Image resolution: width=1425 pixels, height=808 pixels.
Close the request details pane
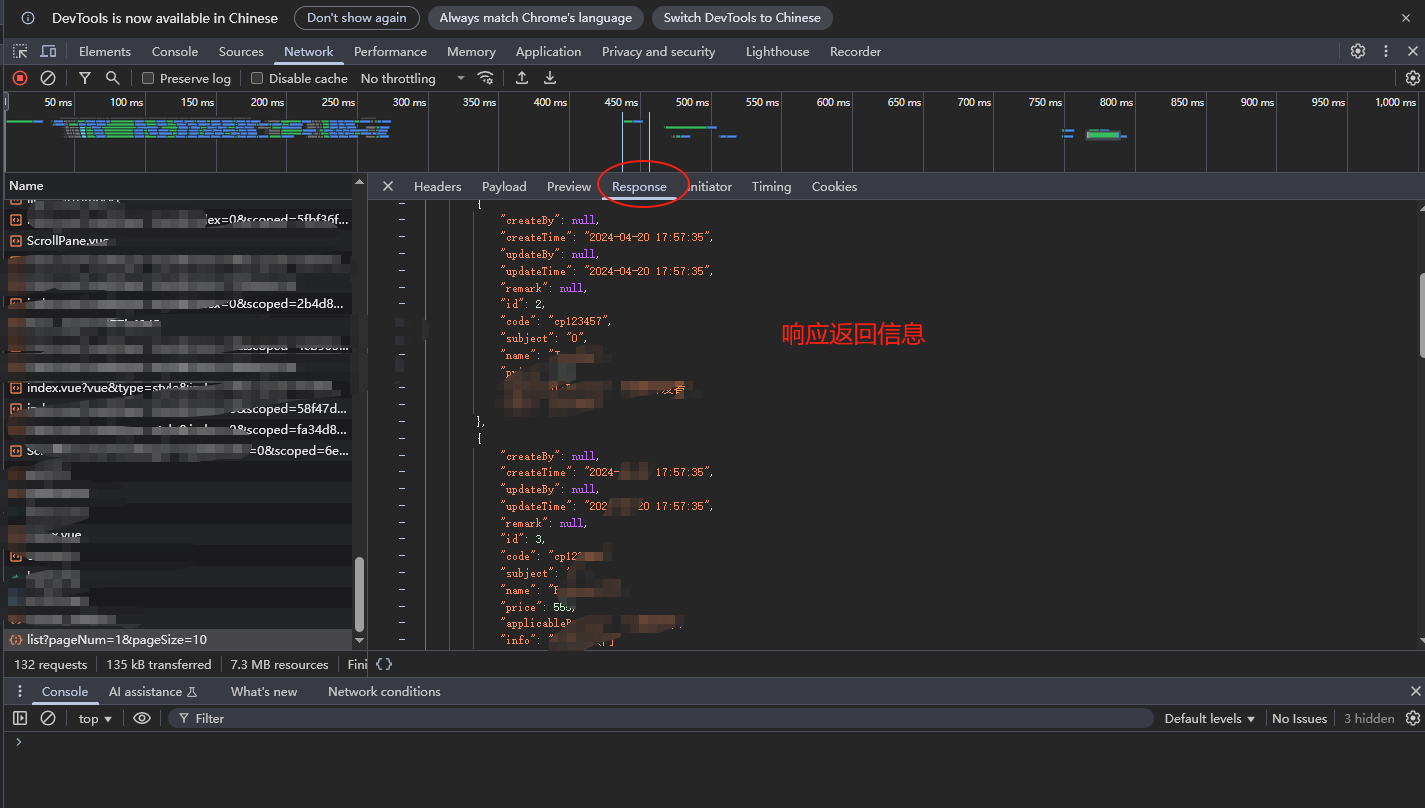pyautogui.click(x=388, y=186)
